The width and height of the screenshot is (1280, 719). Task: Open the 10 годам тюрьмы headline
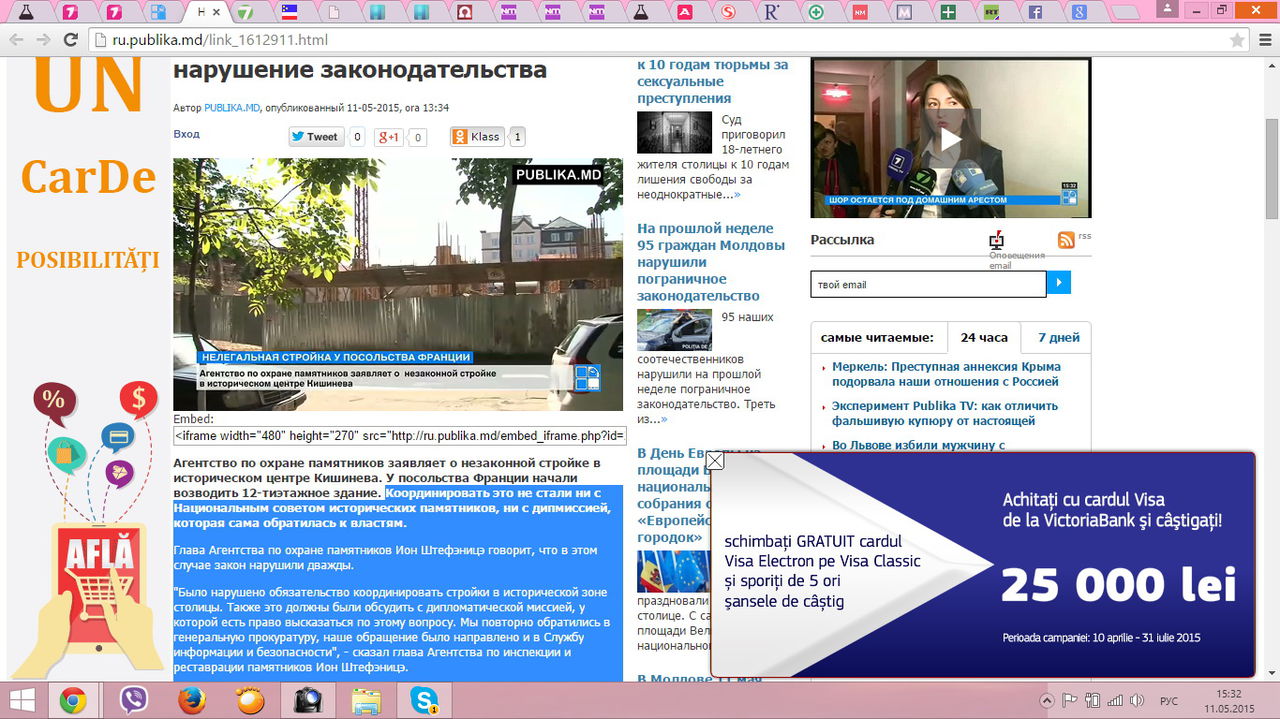[x=712, y=81]
